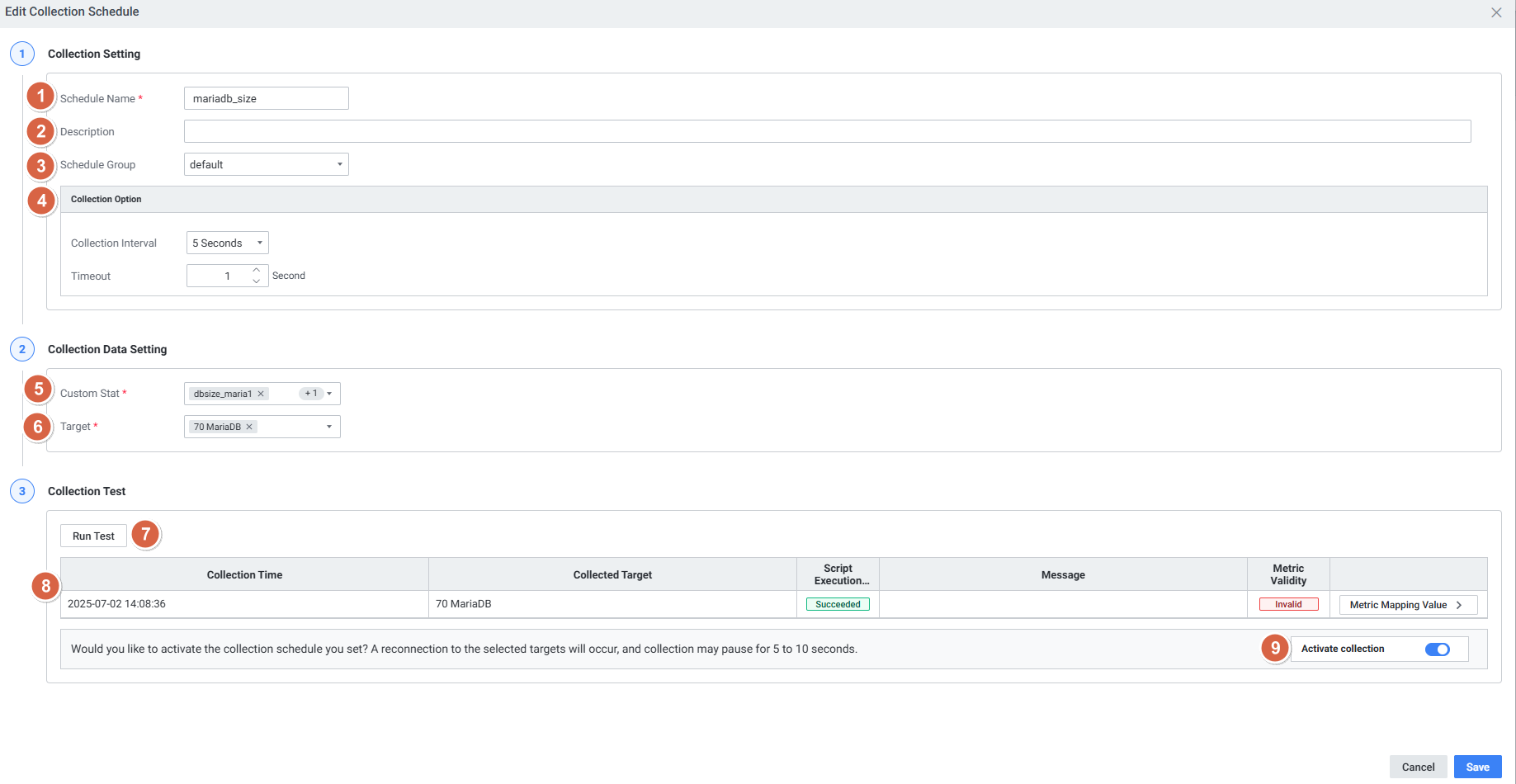Expand the Collection Interval dropdown

click(228, 243)
